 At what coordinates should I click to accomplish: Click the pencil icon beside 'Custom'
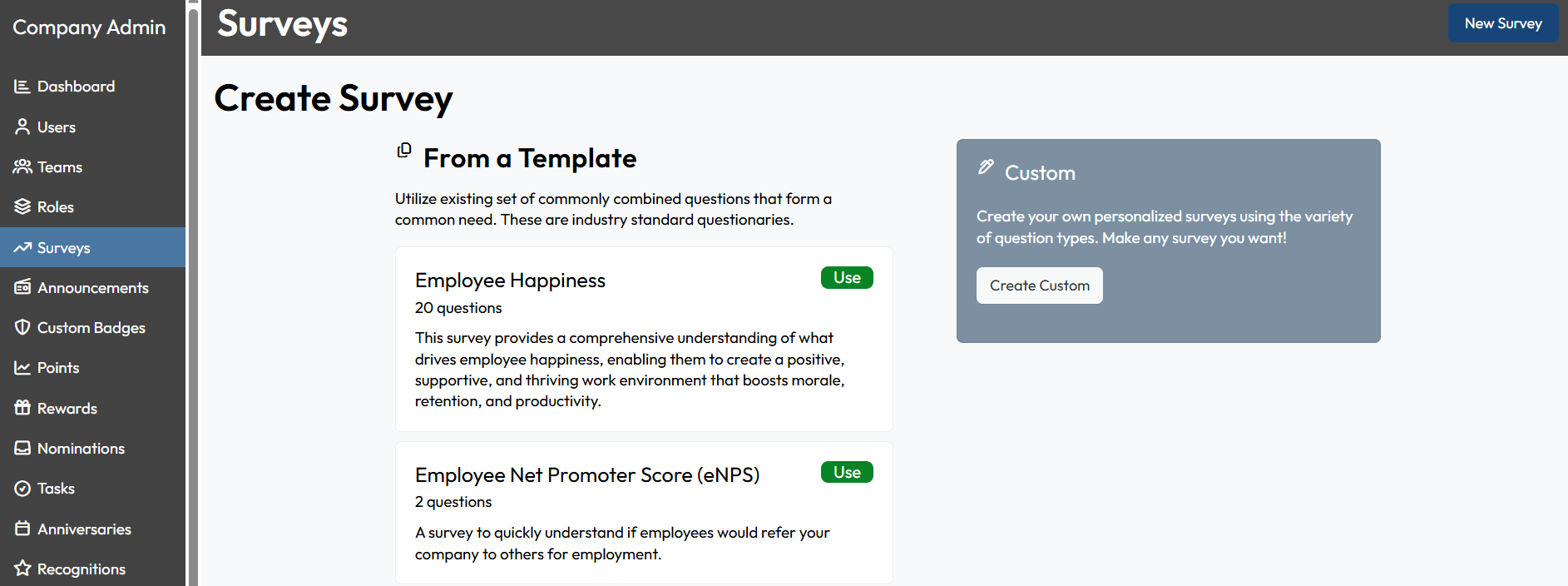tap(985, 166)
